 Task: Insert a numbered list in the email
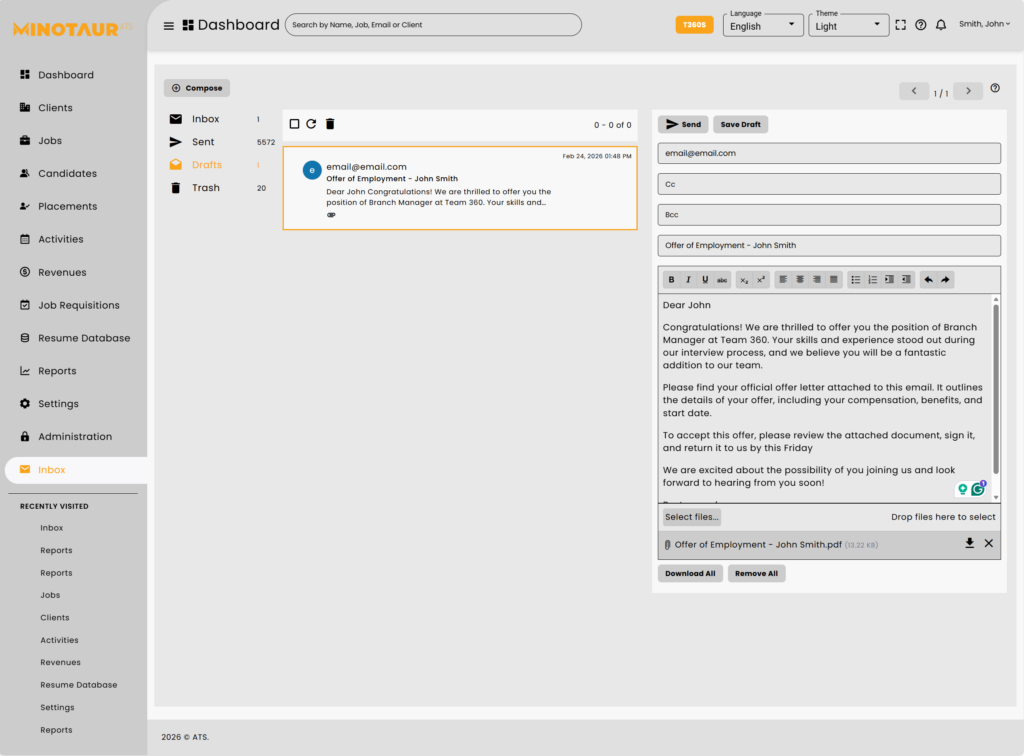(x=872, y=280)
